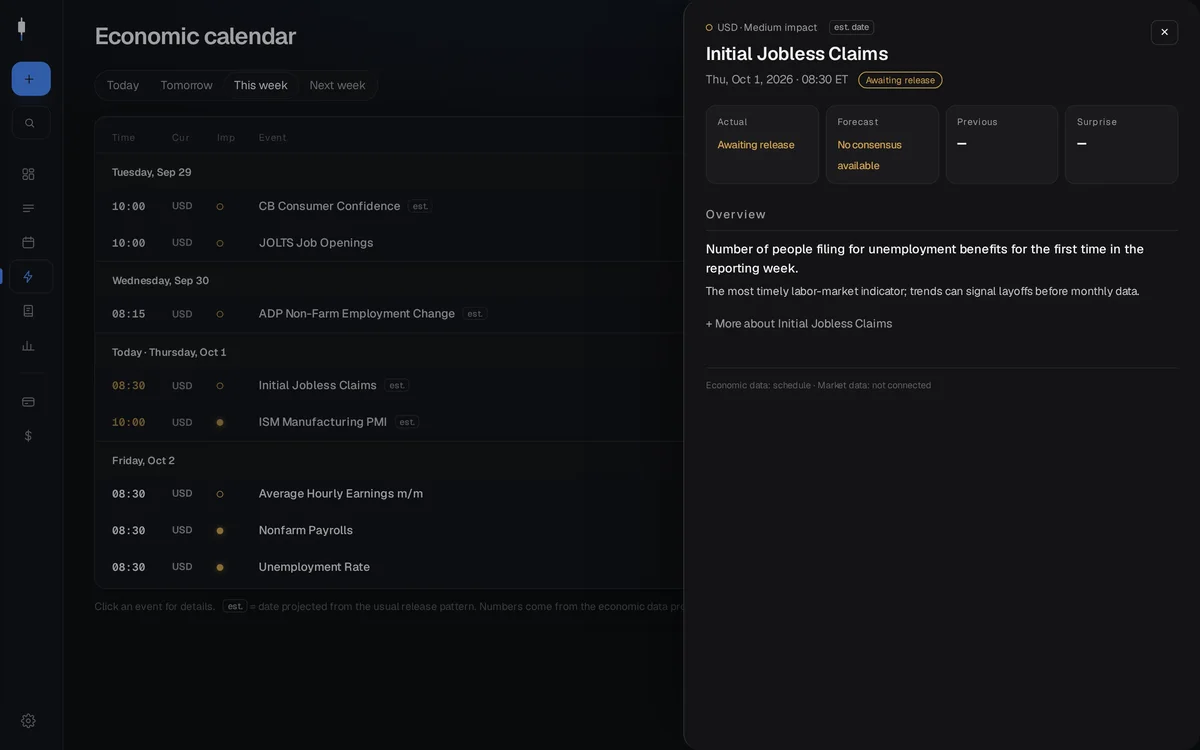The image size is (1200, 750).
Task: Click the Surprise card in detail panel
Action: [x=1121, y=145]
